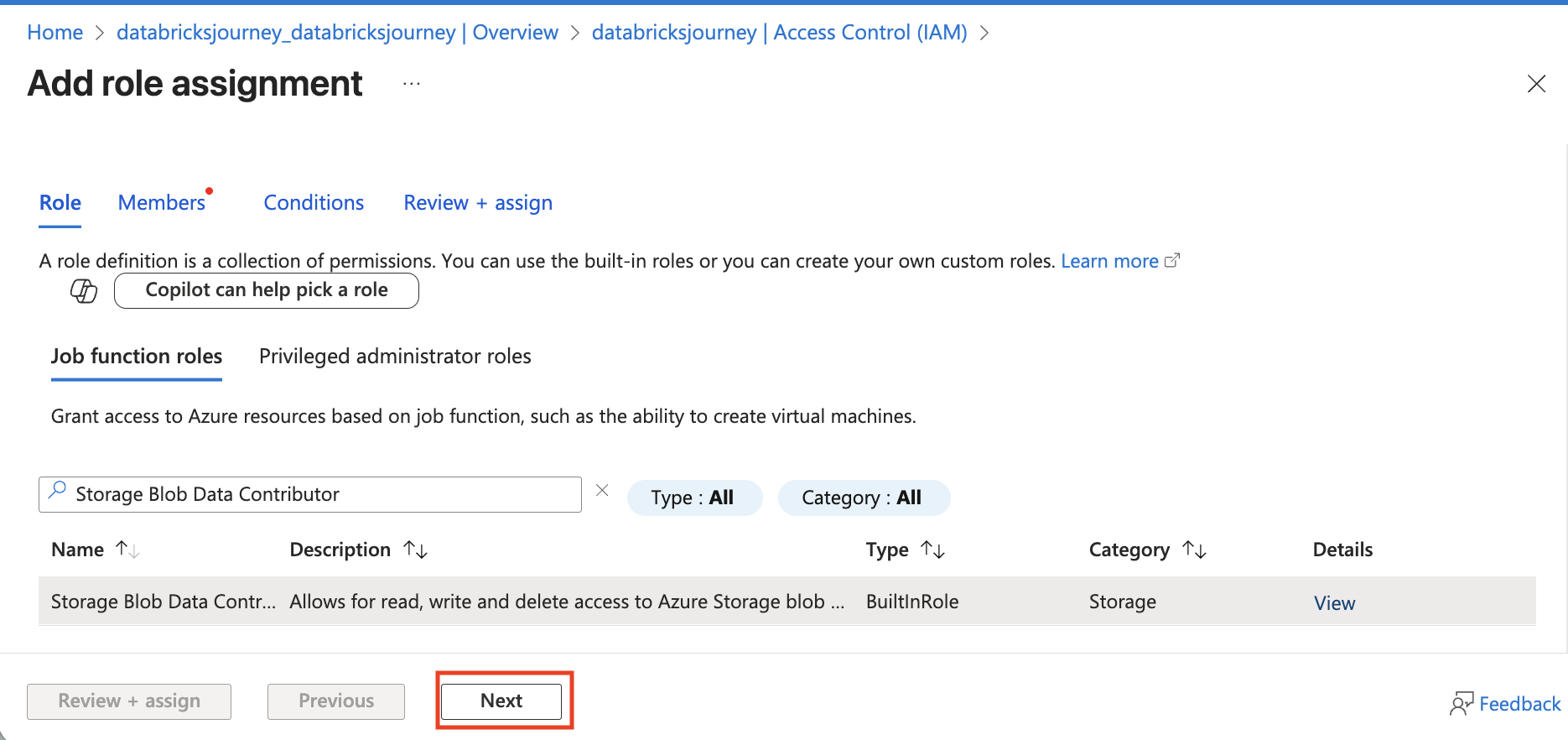
Task: Sort by Category column arrows
Action: tap(1194, 550)
